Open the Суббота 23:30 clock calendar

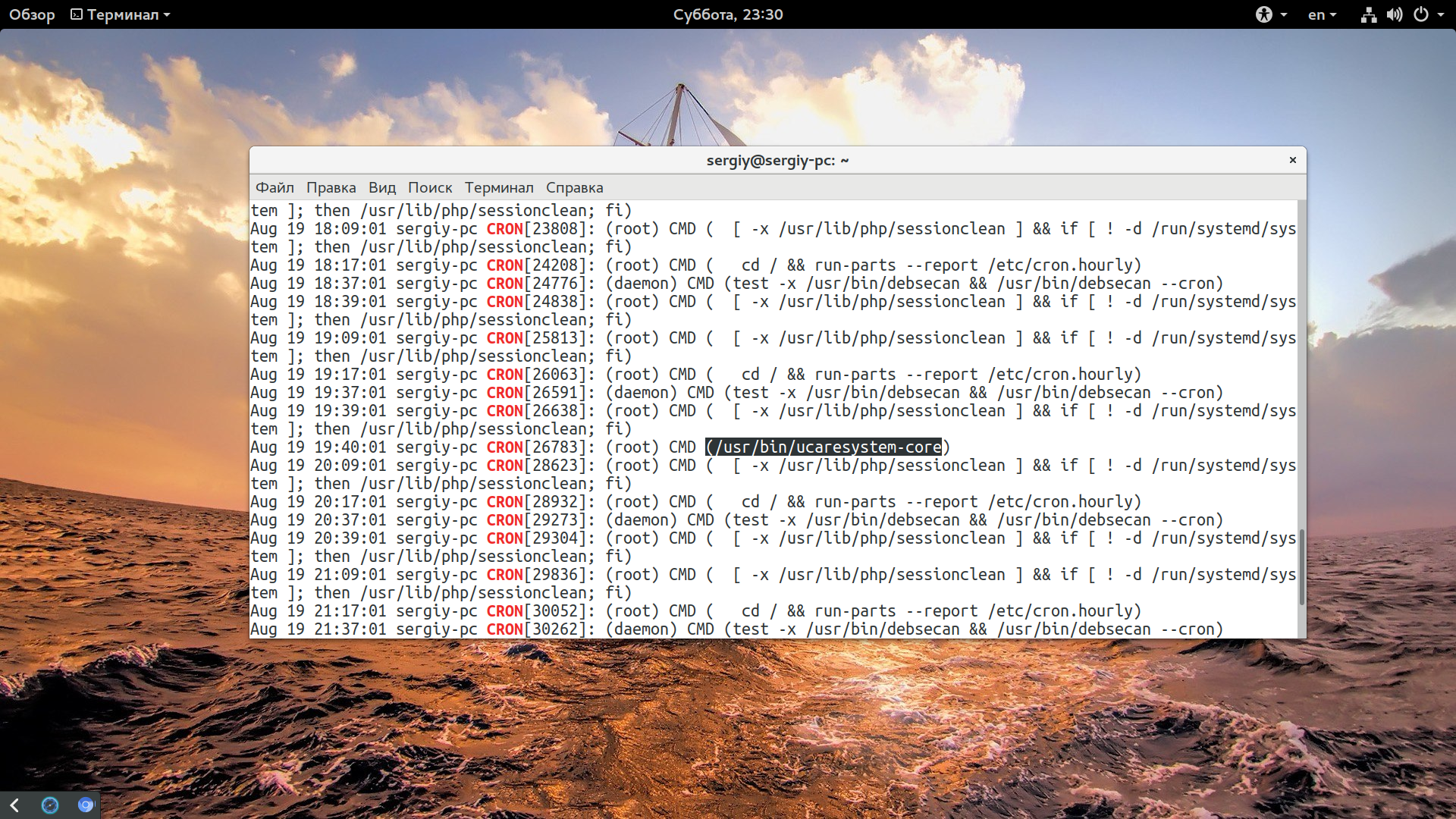pos(727,14)
